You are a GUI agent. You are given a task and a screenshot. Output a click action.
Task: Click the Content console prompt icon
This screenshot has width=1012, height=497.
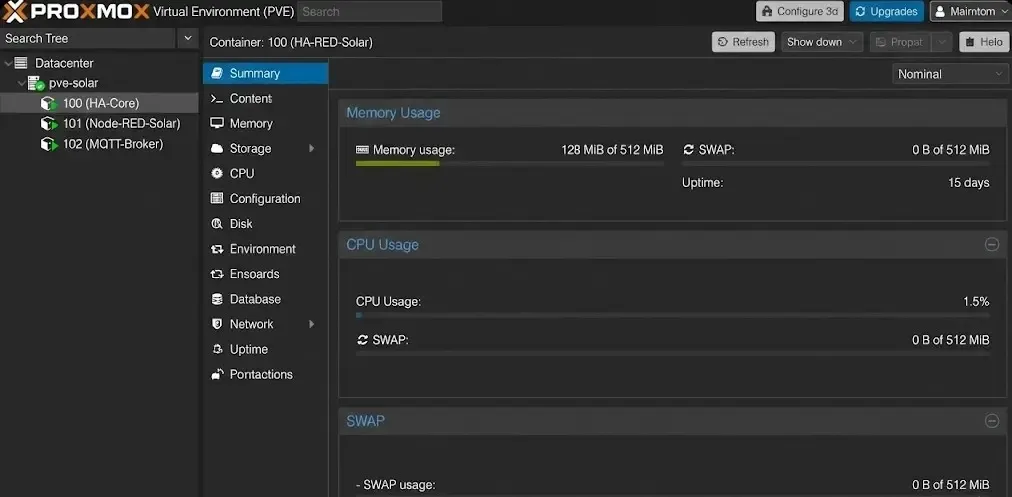coord(218,98)
